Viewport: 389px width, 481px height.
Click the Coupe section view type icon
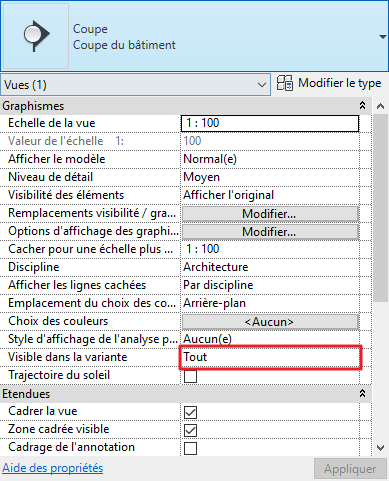click(x=36, y=35)
